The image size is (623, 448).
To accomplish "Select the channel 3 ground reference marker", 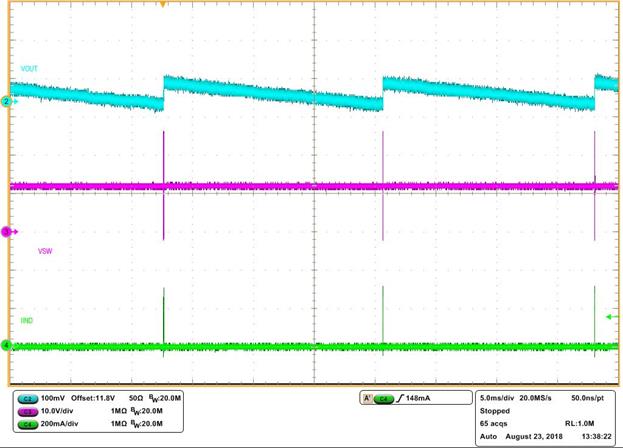I will click(6, 231).
